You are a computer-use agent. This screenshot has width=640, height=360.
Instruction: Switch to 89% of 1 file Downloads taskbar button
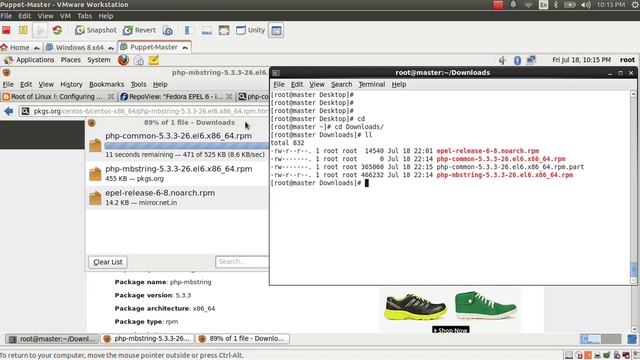click(242, 339)
